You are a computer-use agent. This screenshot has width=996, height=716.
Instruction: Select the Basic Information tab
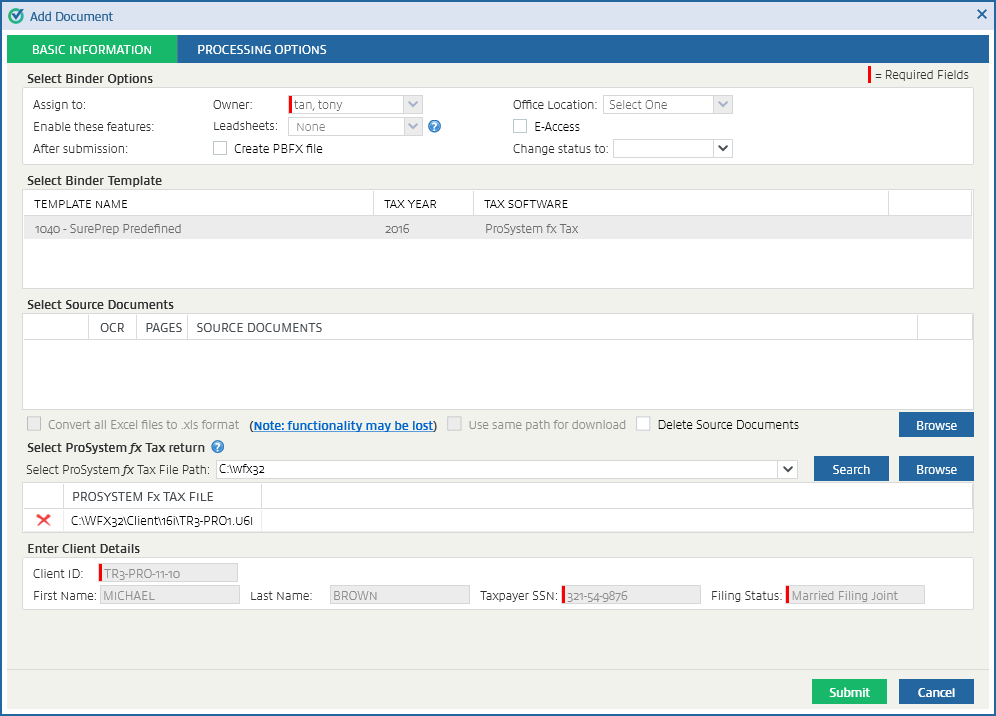click(92, 50)
